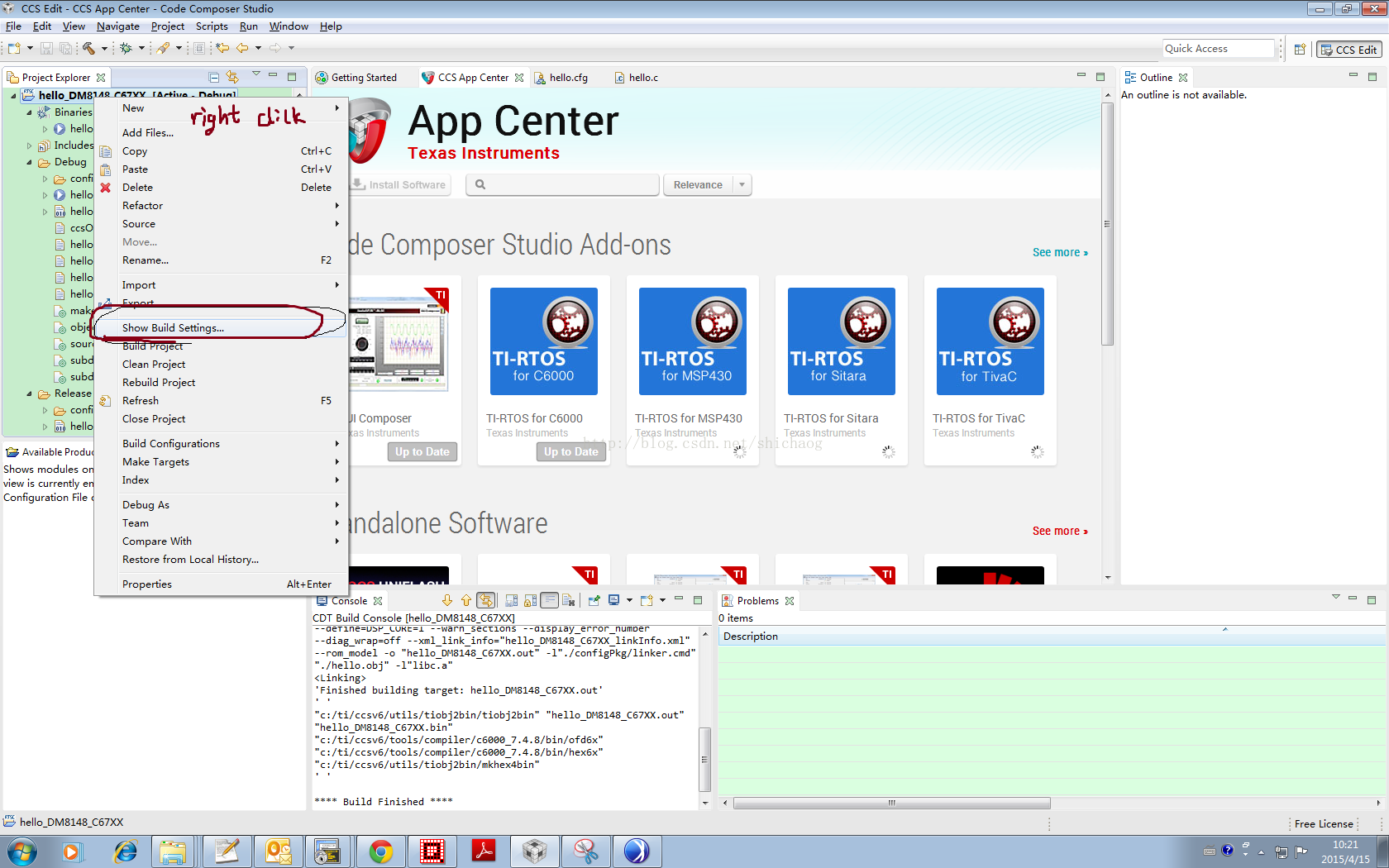Expand the Release folder in Project Explorer
The height and width of the screenshot is (868, 1389).
tap(30, 393)
